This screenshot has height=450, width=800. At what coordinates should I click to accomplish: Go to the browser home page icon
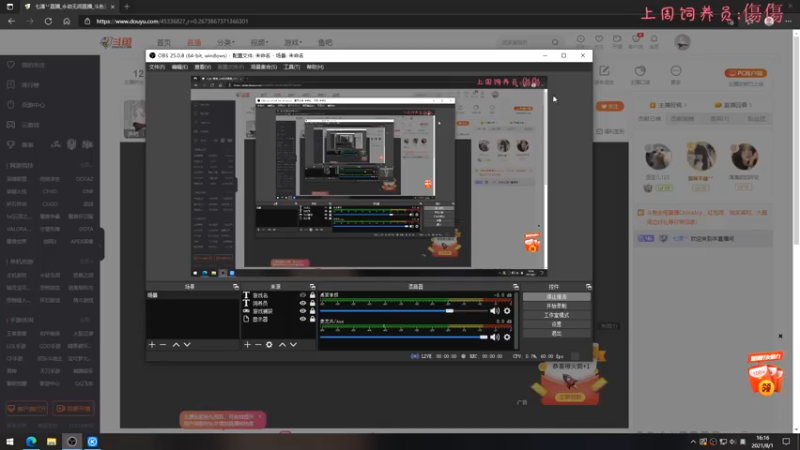tap(66, 21)
